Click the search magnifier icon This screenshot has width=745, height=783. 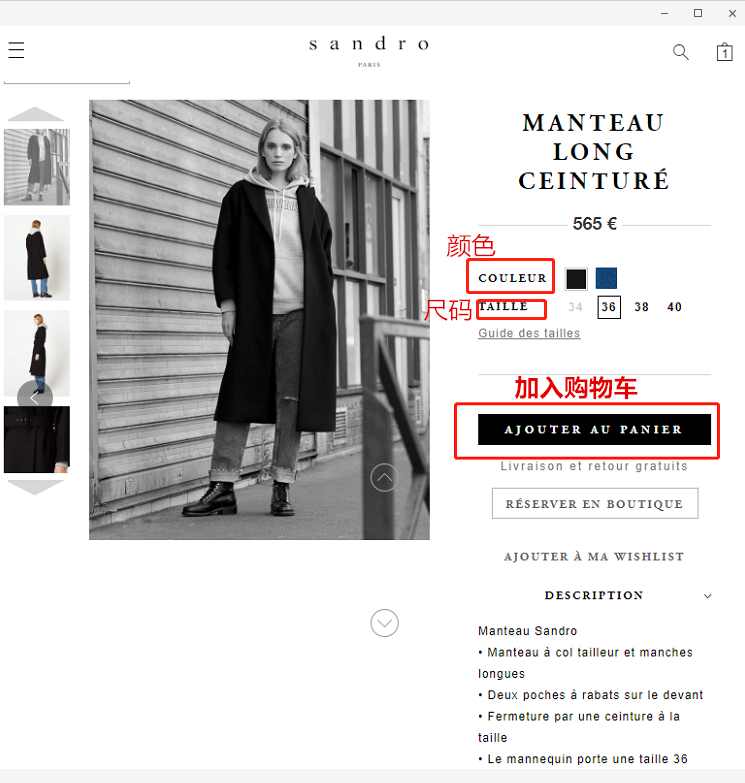[681, 52]
